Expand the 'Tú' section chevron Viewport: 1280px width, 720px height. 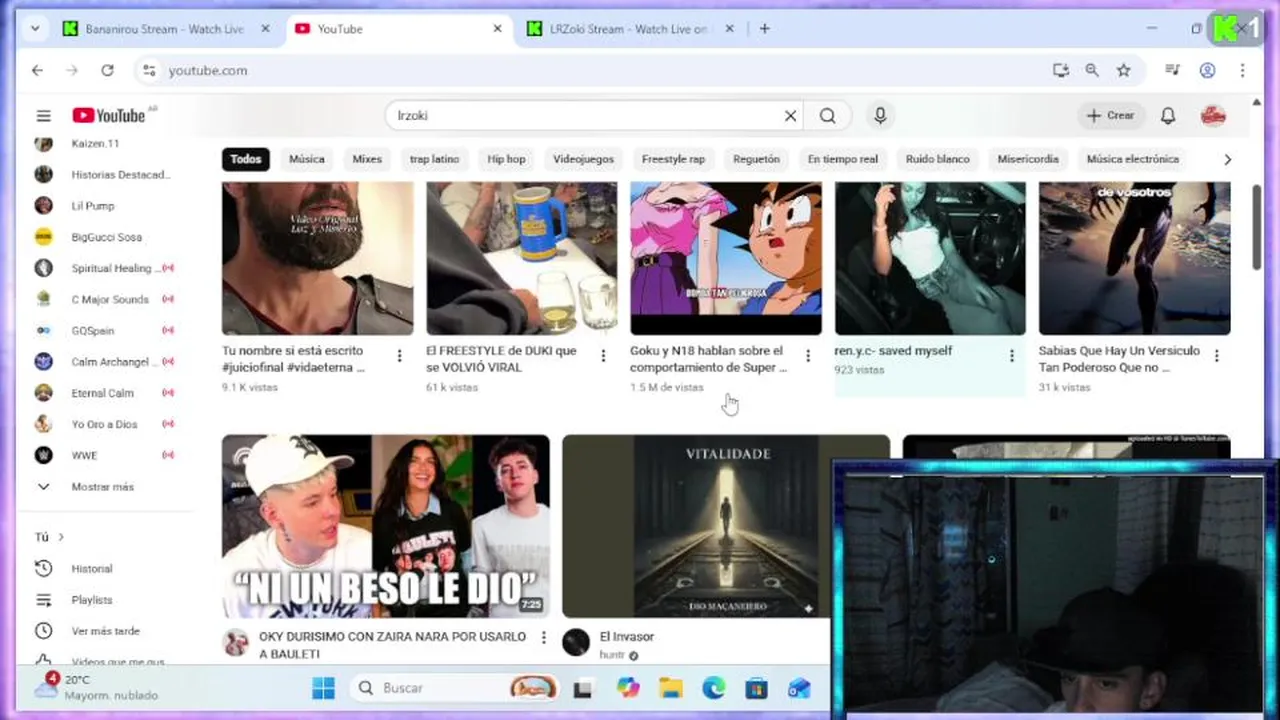pos(61,537)
